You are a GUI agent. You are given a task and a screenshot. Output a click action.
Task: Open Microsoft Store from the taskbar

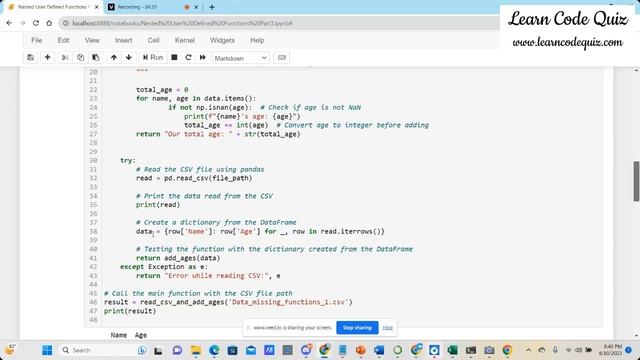pos(233,350)
